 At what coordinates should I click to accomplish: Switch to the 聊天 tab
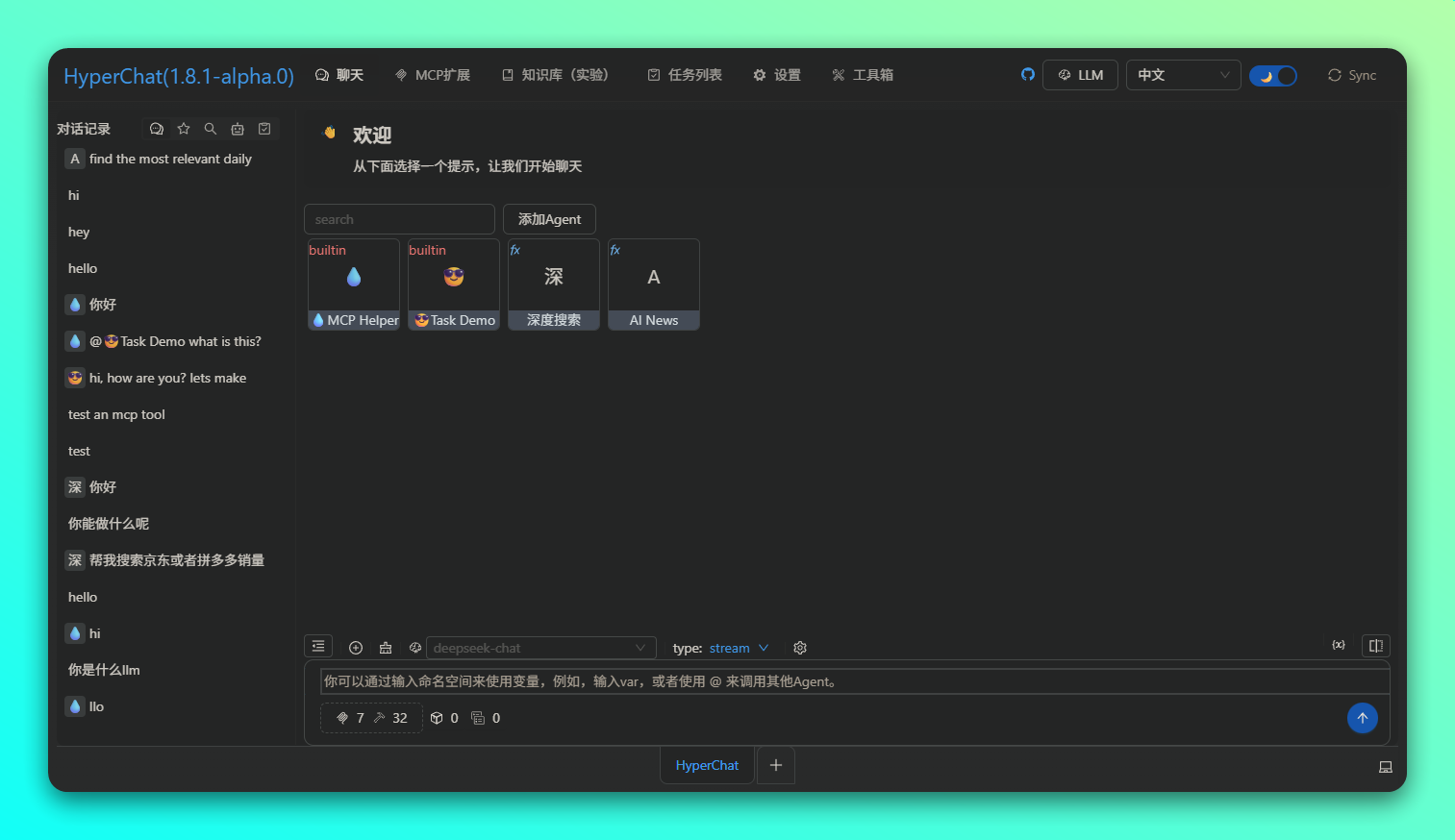tap(339, 75)
